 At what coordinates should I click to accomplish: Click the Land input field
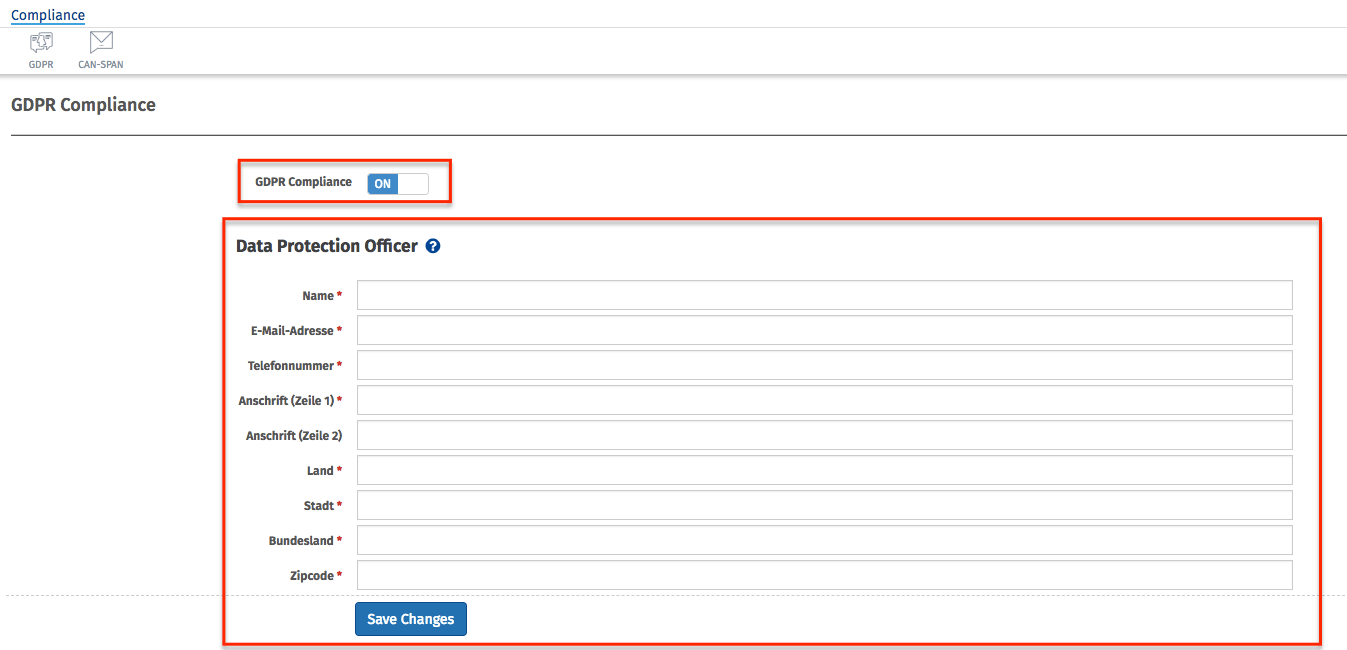[824, 470]
